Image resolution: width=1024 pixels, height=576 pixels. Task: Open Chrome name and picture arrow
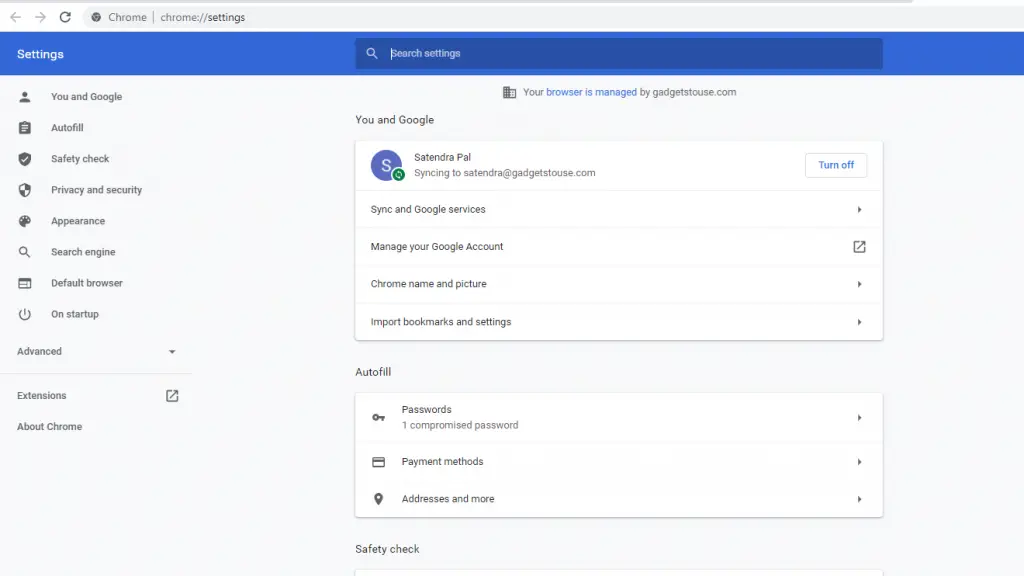[x=859, y=284]
